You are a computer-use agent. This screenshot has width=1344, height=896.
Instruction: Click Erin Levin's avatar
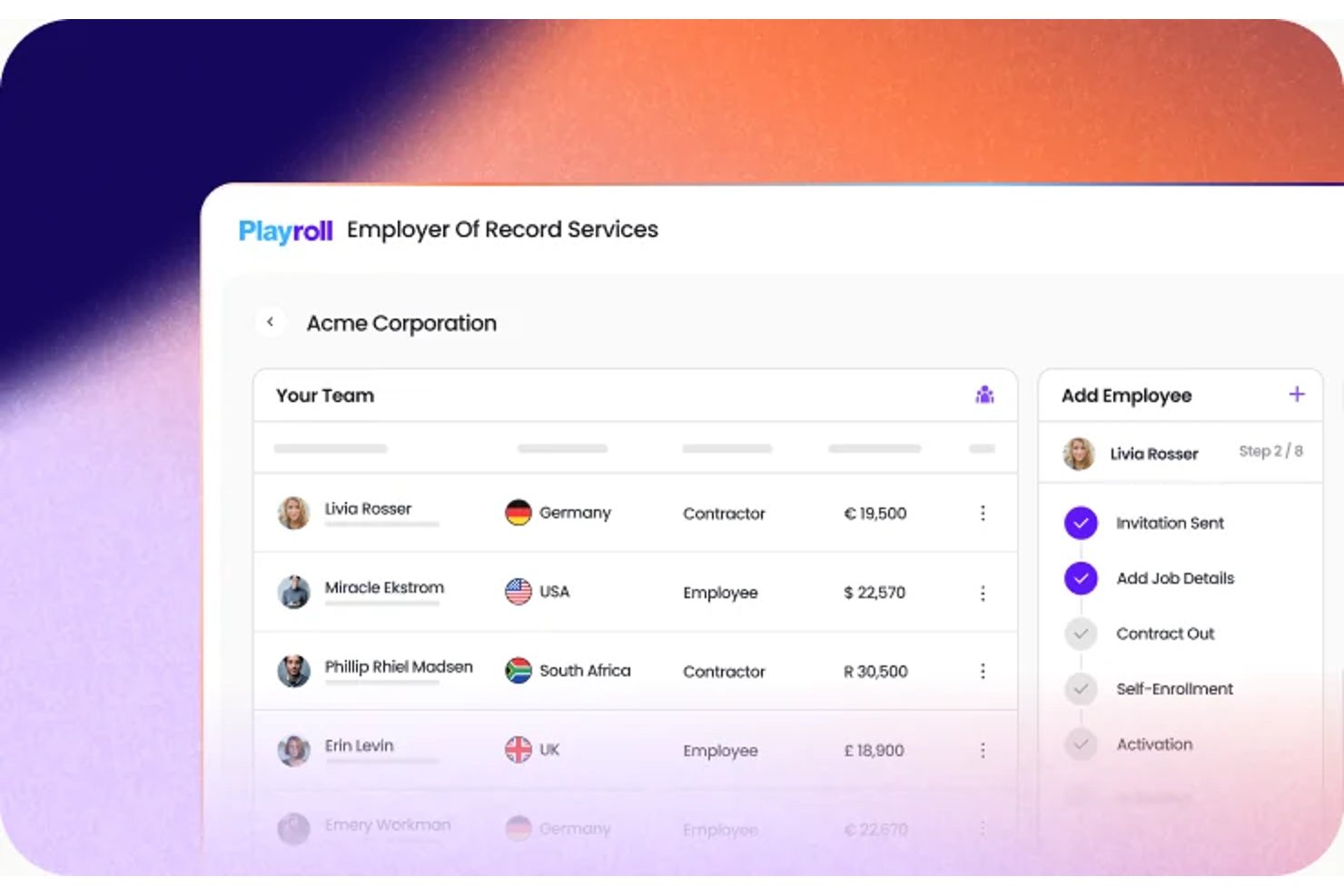293,750
